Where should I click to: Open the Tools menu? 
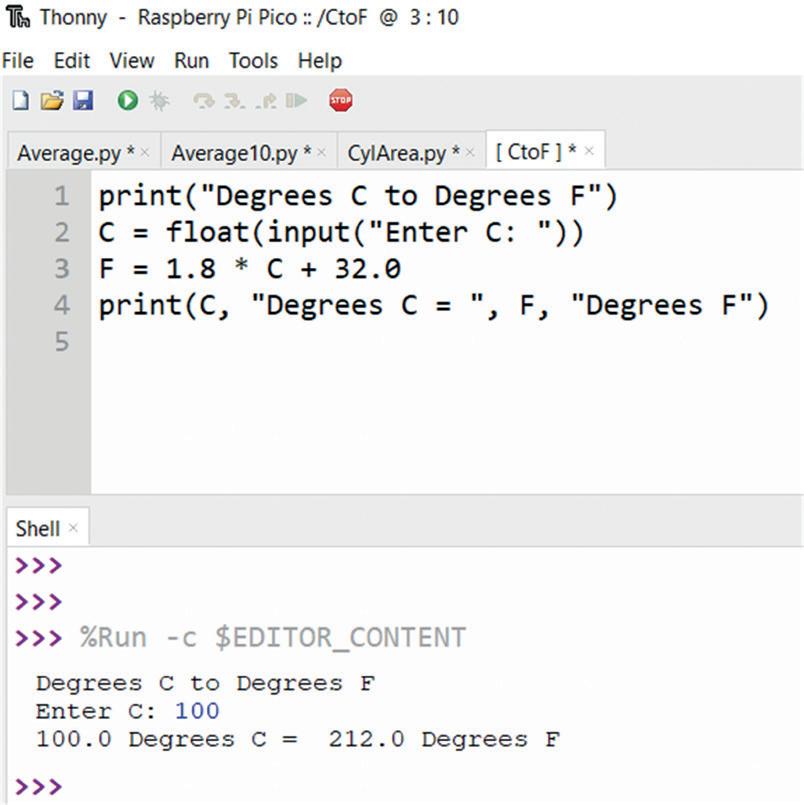pyautogui.click(x=253, y=61)
